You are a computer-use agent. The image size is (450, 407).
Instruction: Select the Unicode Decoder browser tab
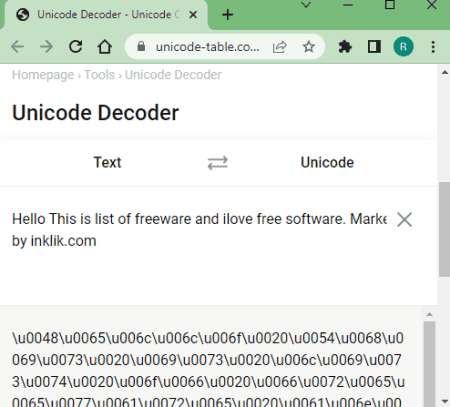coord(106,15)
